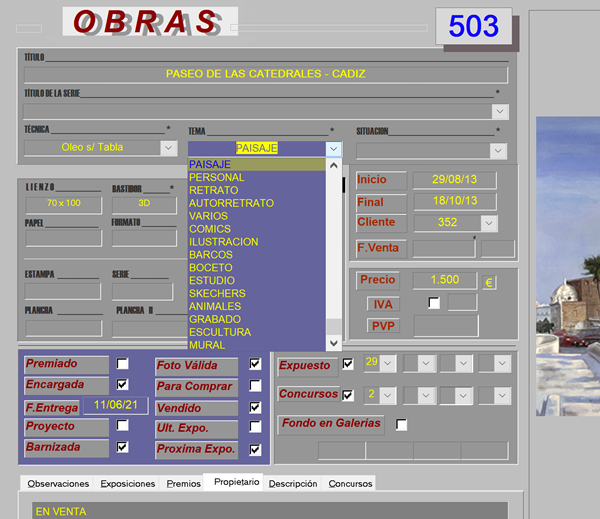Open the Exposiciones tab
Image resolution: width=600 pixels, height=519 pixels.
click(127, 484)
